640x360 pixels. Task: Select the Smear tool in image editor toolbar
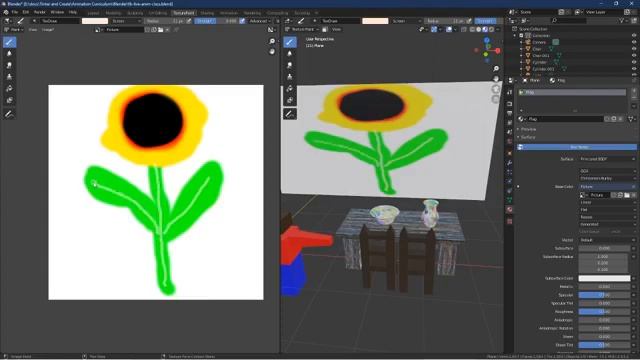9,65
